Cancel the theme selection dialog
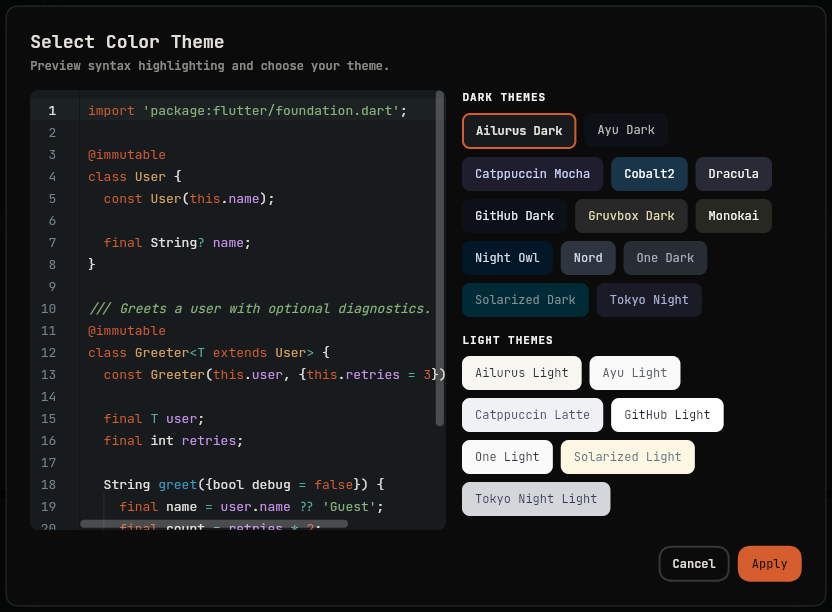This screenshot has width=832, height=612. (x=694, y=564)
